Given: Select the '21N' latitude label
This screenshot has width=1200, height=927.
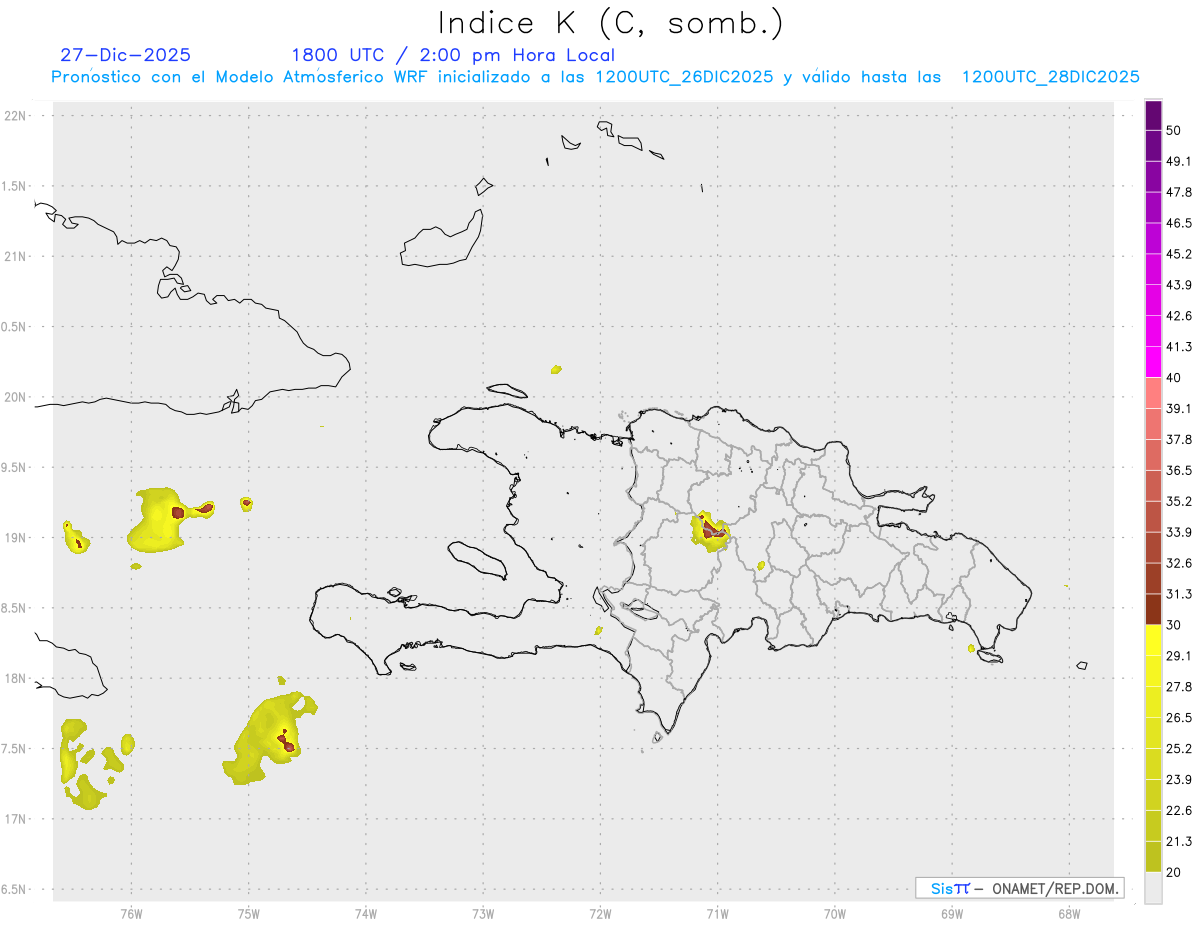Looking at the screenshot, I should pyautogui.click(x=17, y=256).
